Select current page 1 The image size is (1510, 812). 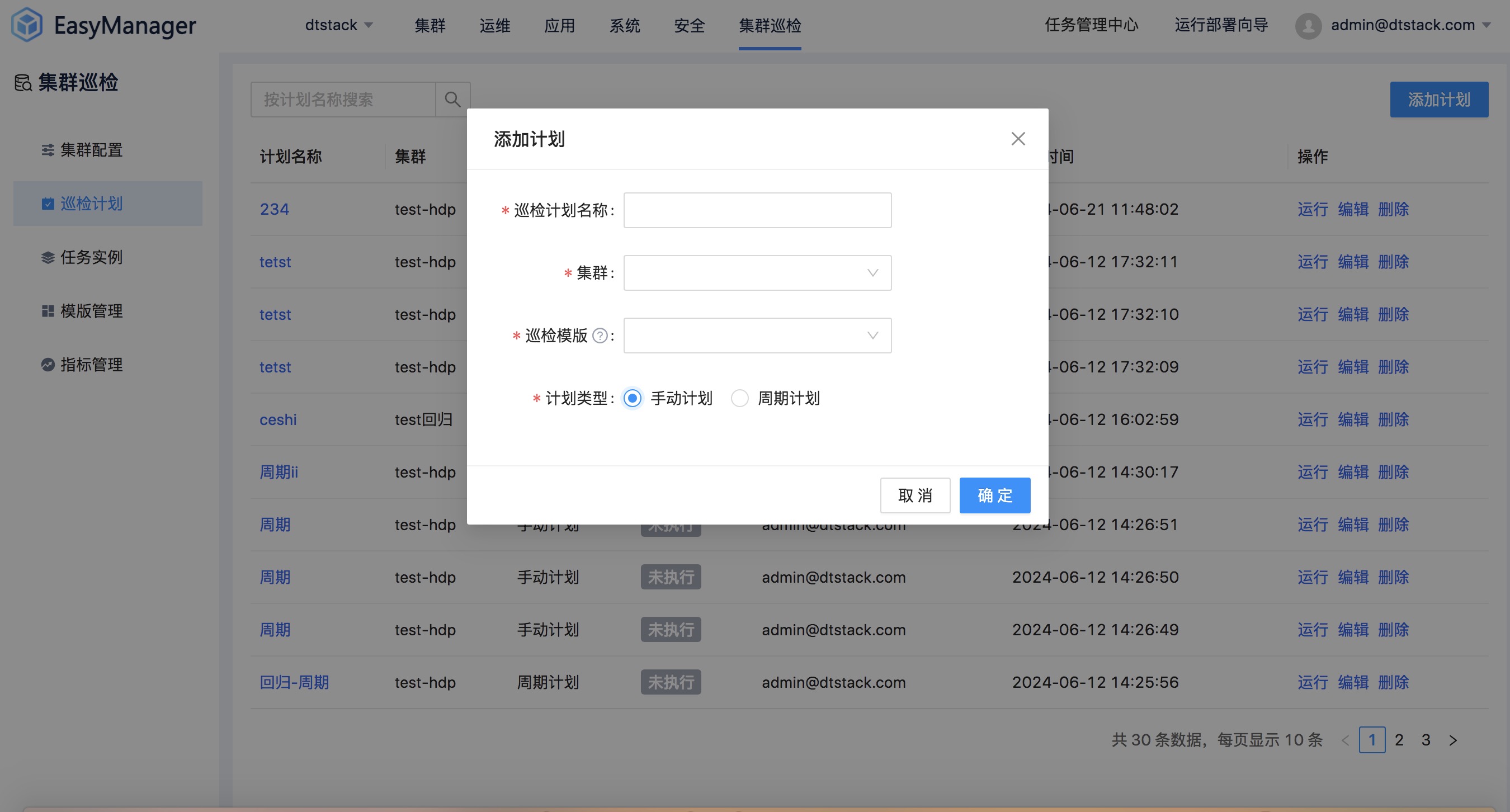[x=1372, y=740]
